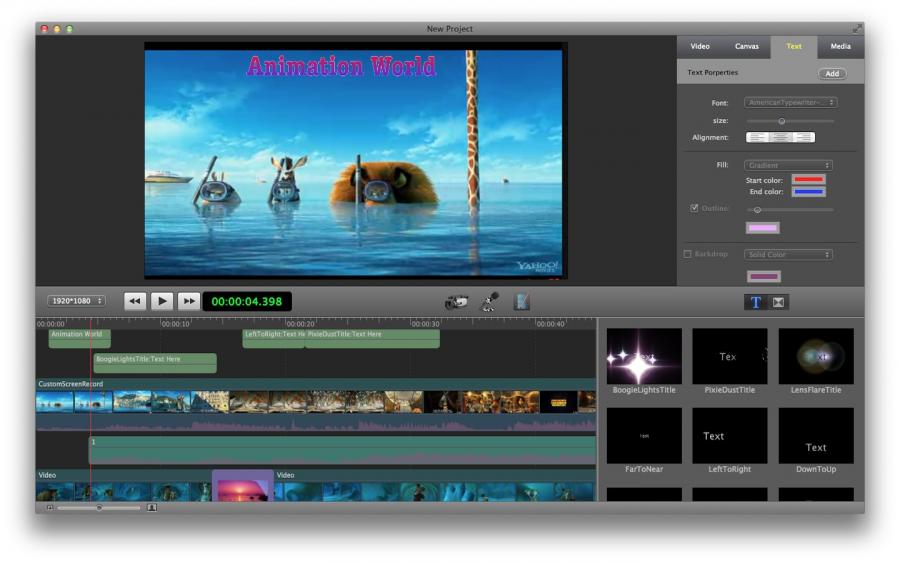Open the Fill Gradient dropdown
Viewport: 900px width, 563px height.
pyautogui.click(x=788, y=165)
